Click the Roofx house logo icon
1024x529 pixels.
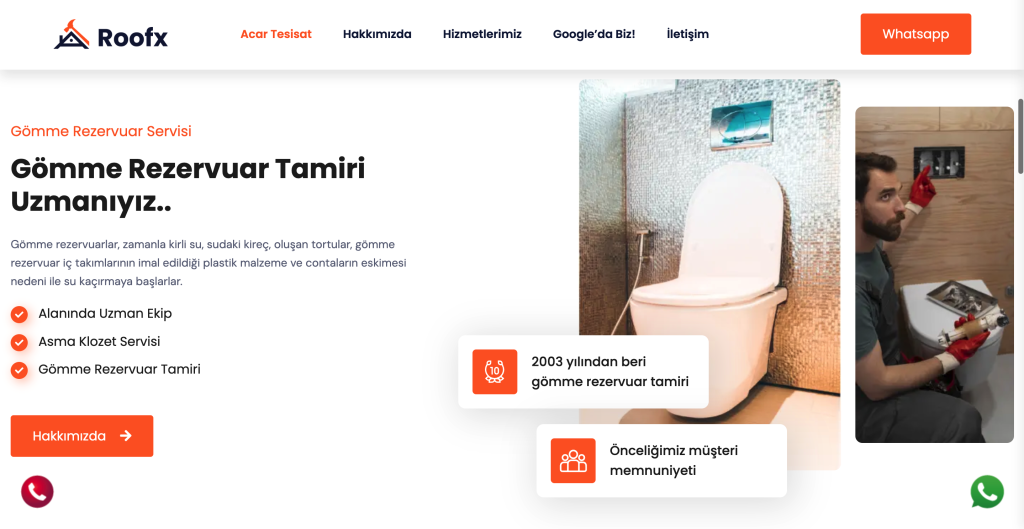tap(71, 34)
